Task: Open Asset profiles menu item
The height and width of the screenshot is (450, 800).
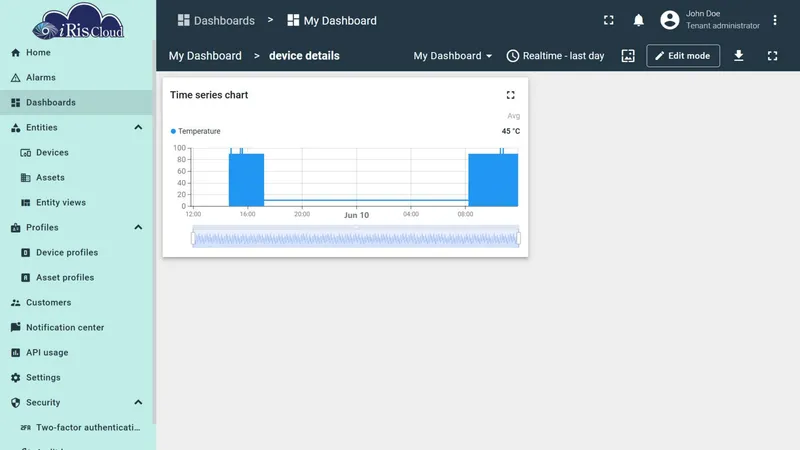Action: click(x=76, y=278)
